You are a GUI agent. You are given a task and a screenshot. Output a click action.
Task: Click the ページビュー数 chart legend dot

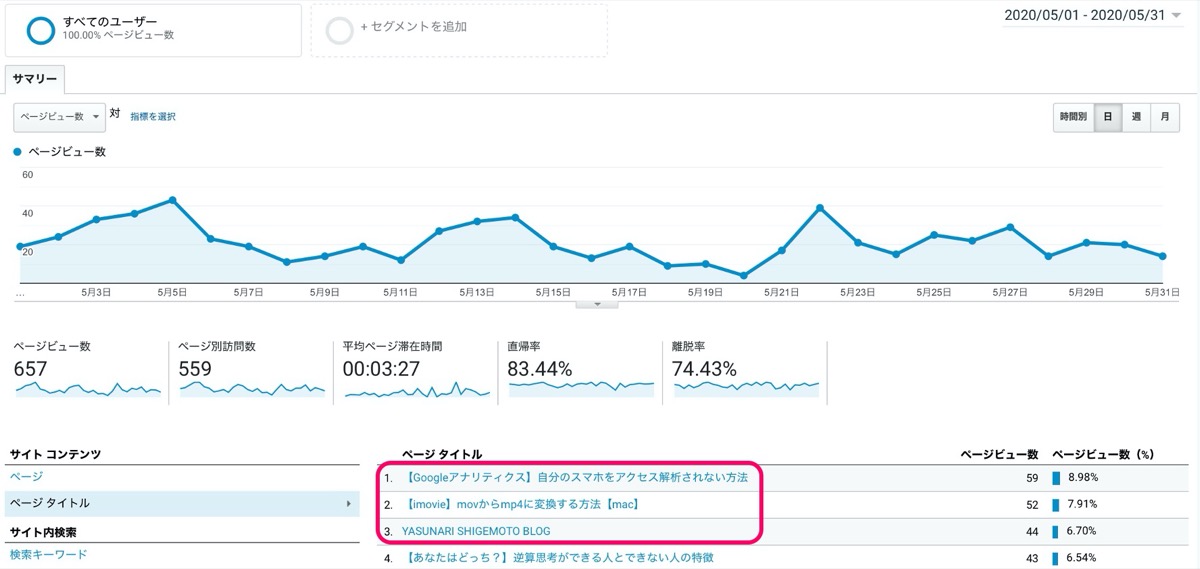17,152
